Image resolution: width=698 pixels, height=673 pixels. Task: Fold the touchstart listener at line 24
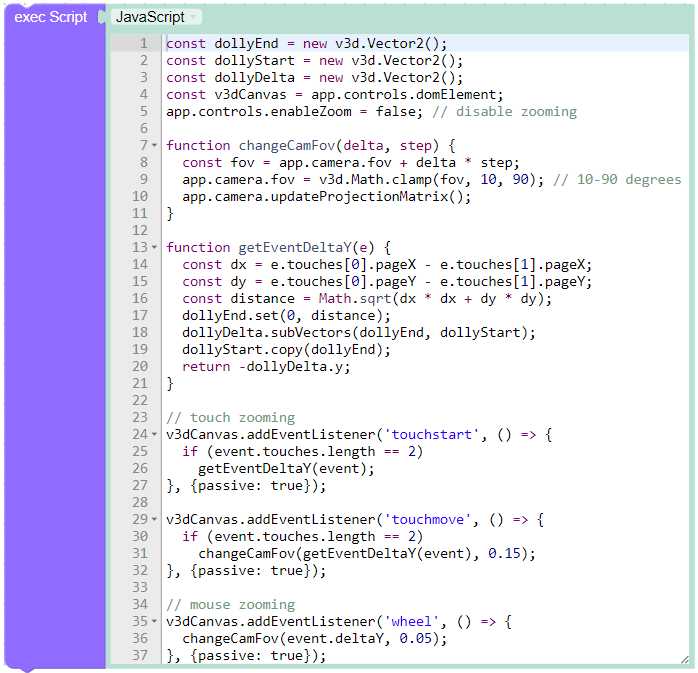coord(154,434)
